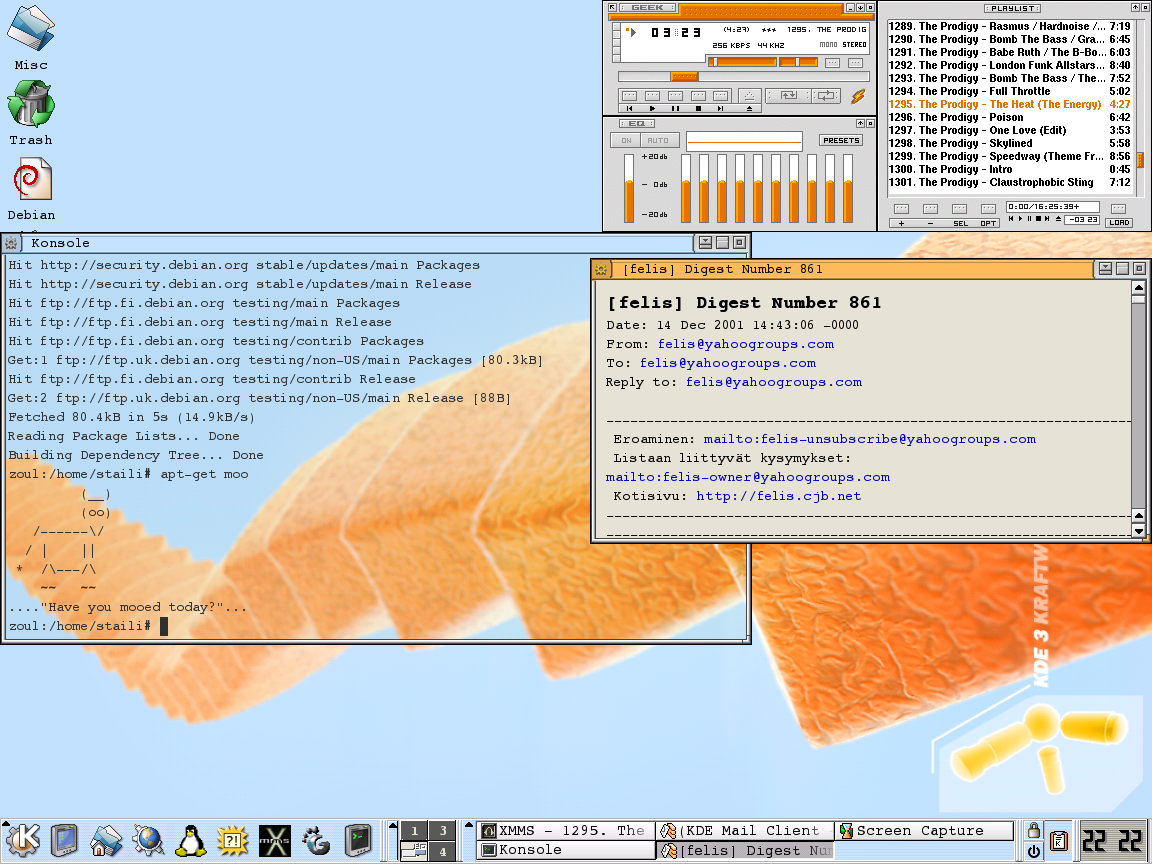The image size is (1152, 864).
Task: Open the felis Digest window menu icon
Action: tap(601, 270)
